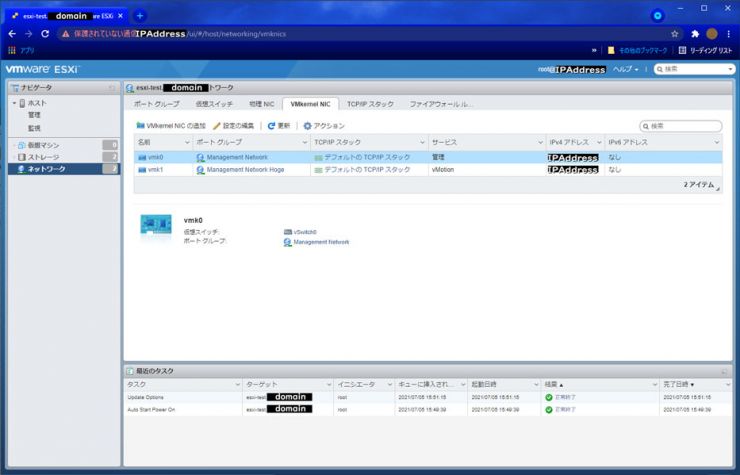
Task: Select the VMkernel NIC tab
Action: [x=310, y=104]
